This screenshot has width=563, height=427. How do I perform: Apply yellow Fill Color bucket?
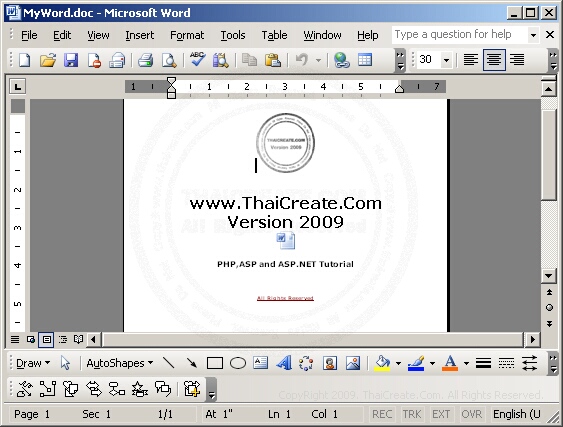coord(383,363)
